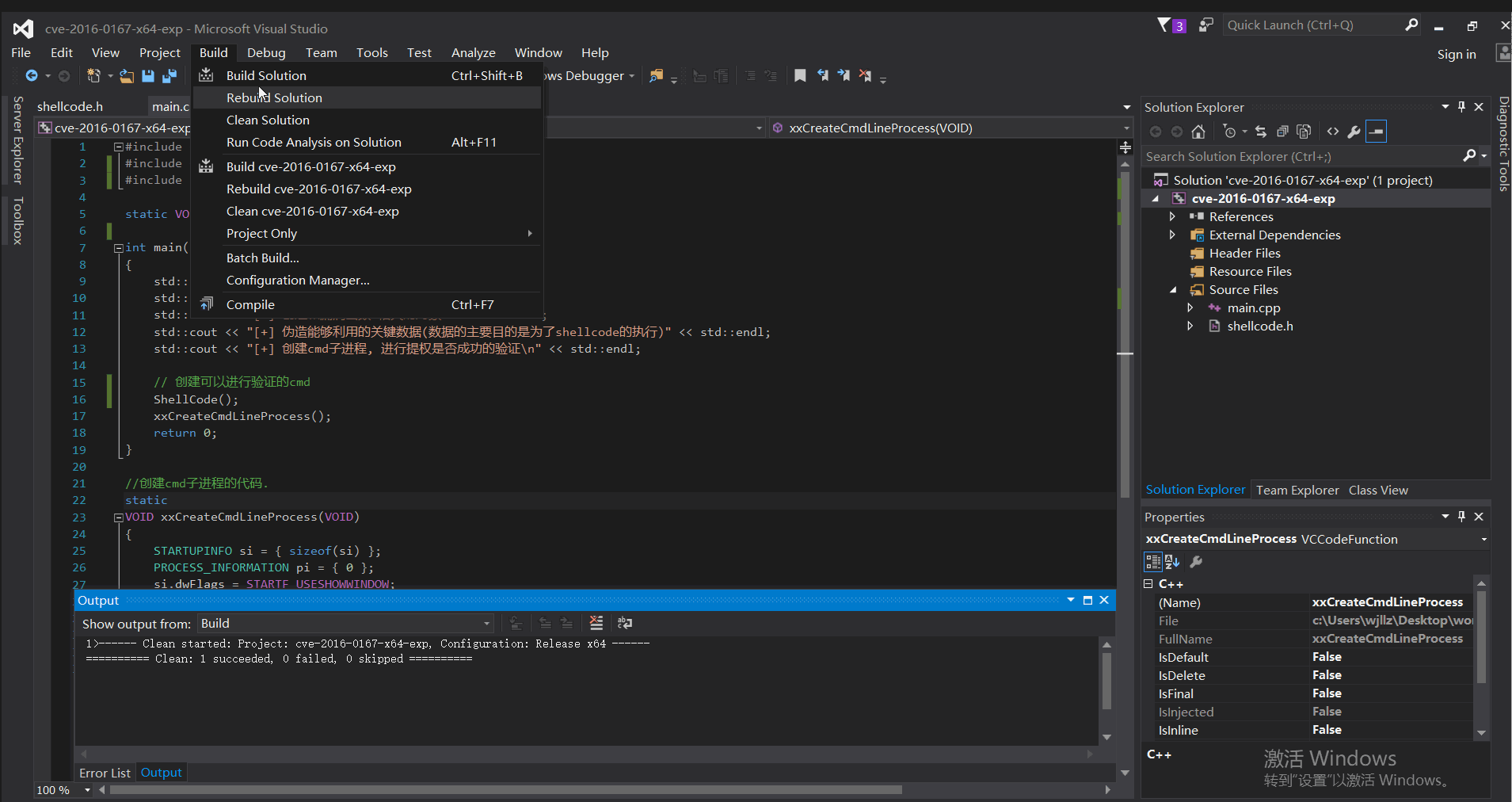Image resolution: width=1512 pixels, height=802 pixels.
Task: Expand the shellcode.h tree node
Action: tap(1190, 326)
